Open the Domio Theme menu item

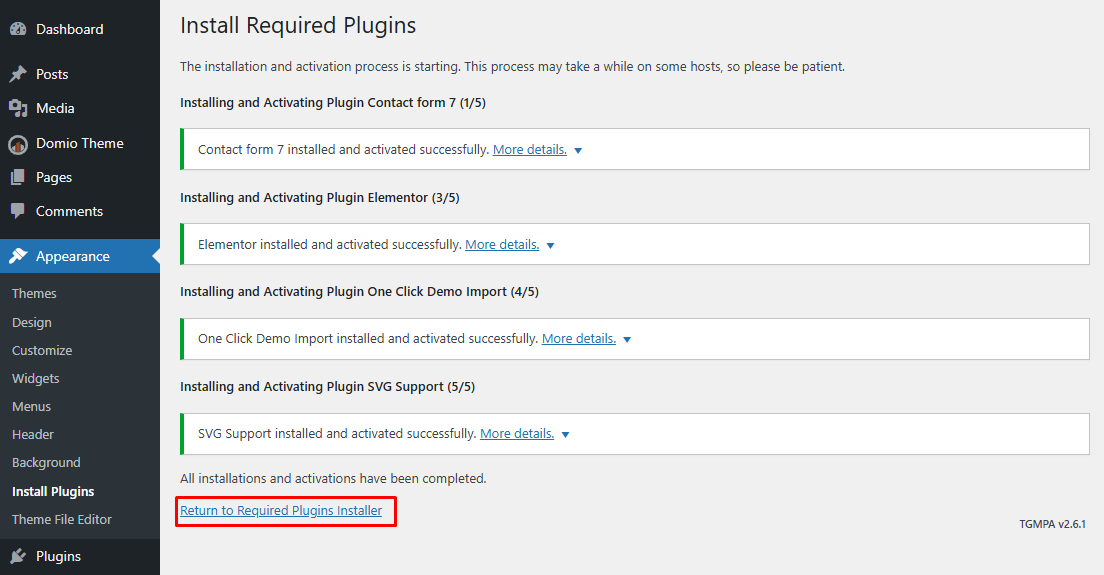tap(80, 143)
